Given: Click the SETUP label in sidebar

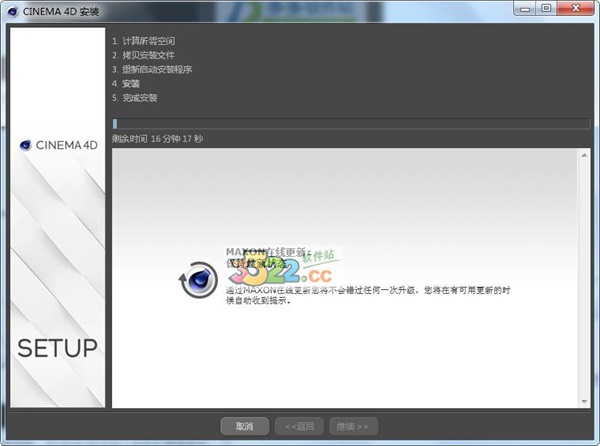Looking at the screenshot, I should click(57, 348).
